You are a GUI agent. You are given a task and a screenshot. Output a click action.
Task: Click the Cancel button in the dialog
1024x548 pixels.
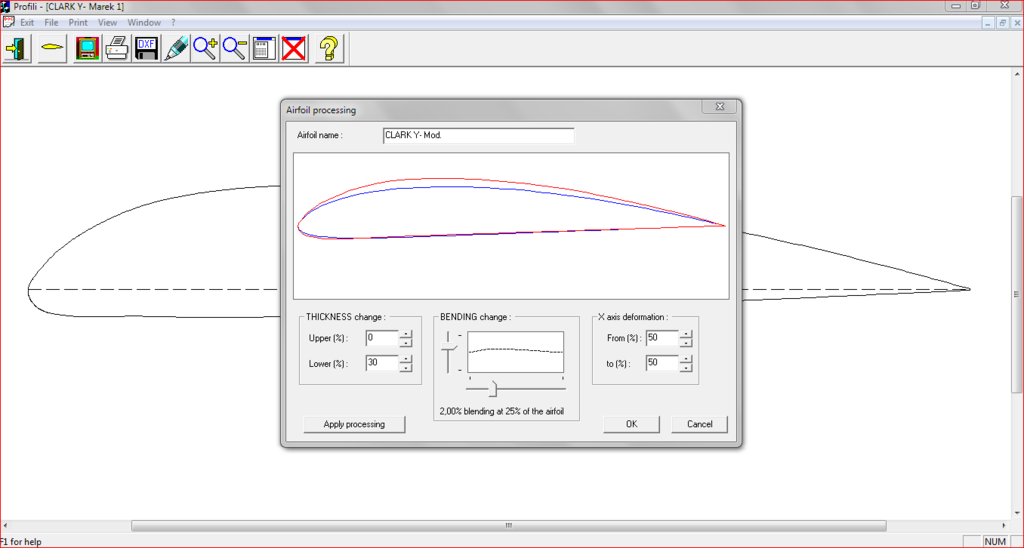coord(699,424)
